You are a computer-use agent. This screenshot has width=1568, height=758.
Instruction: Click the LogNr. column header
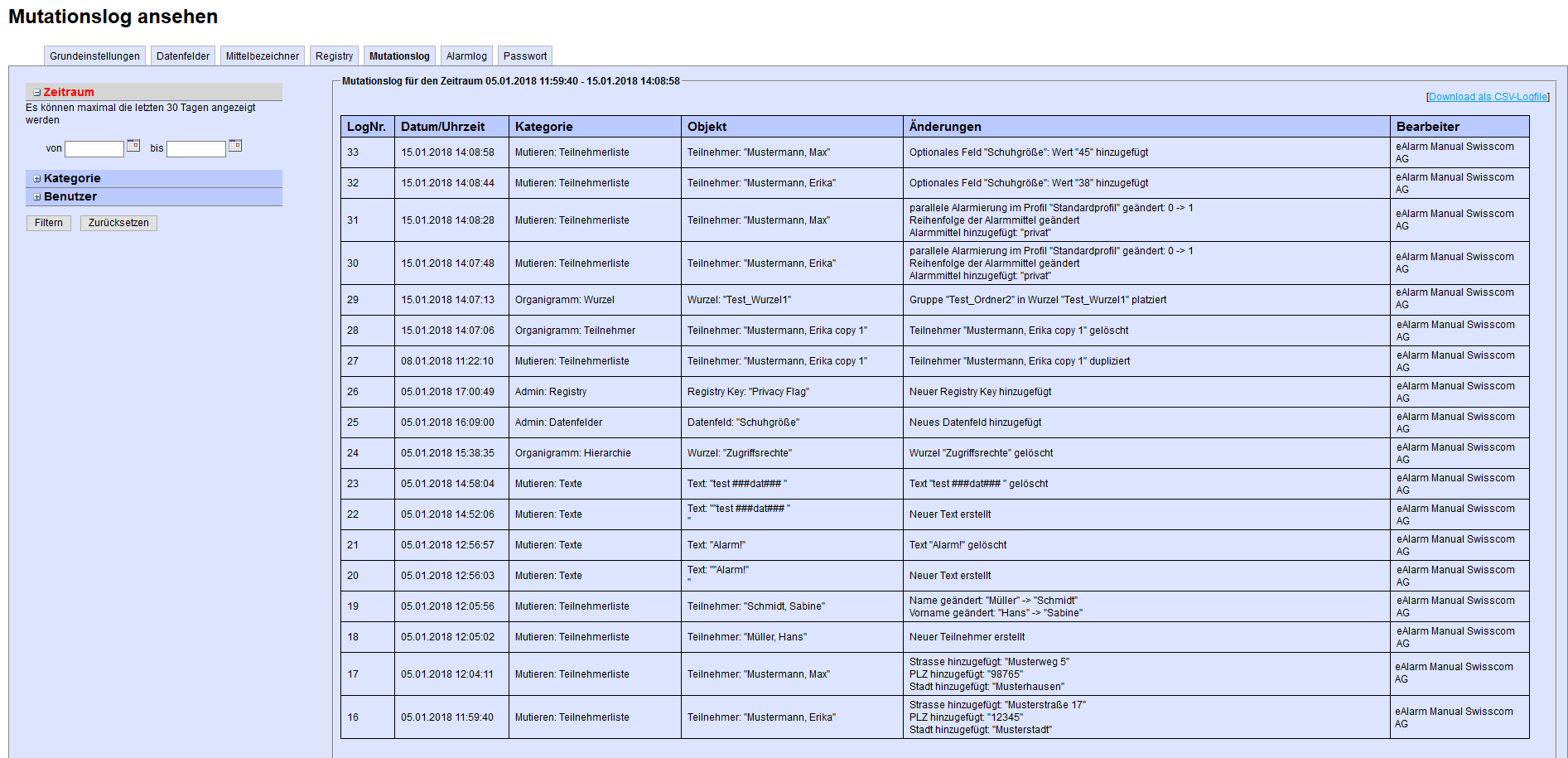367,127
